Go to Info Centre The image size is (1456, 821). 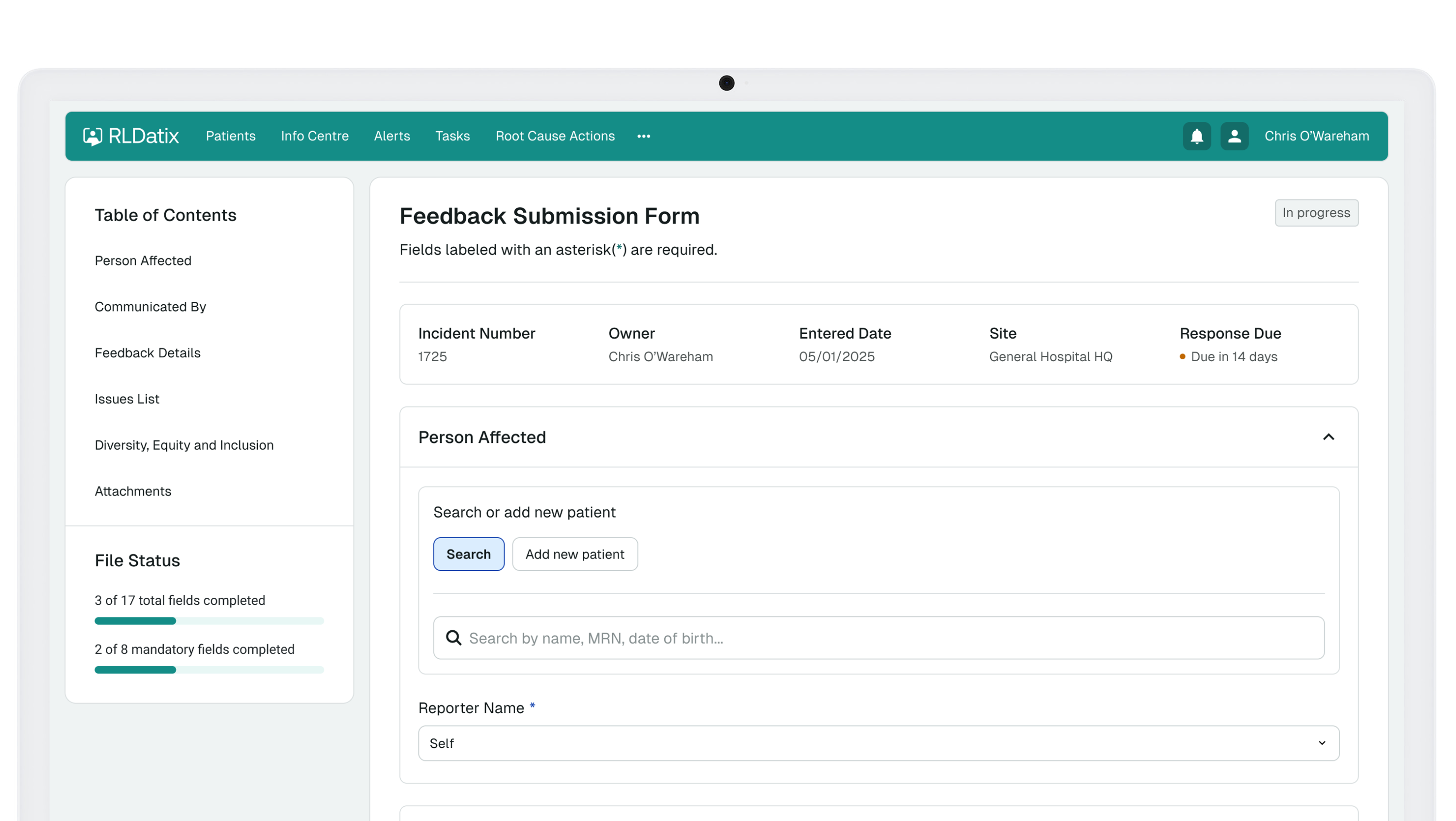[315, 136]
